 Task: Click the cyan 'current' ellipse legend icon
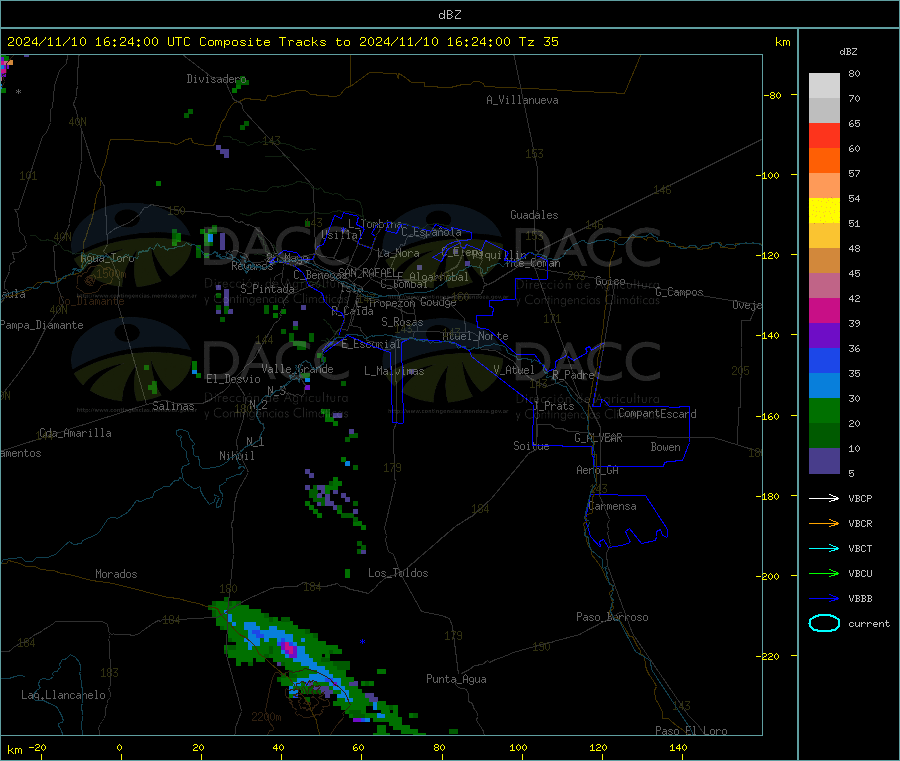click(824, 623)
